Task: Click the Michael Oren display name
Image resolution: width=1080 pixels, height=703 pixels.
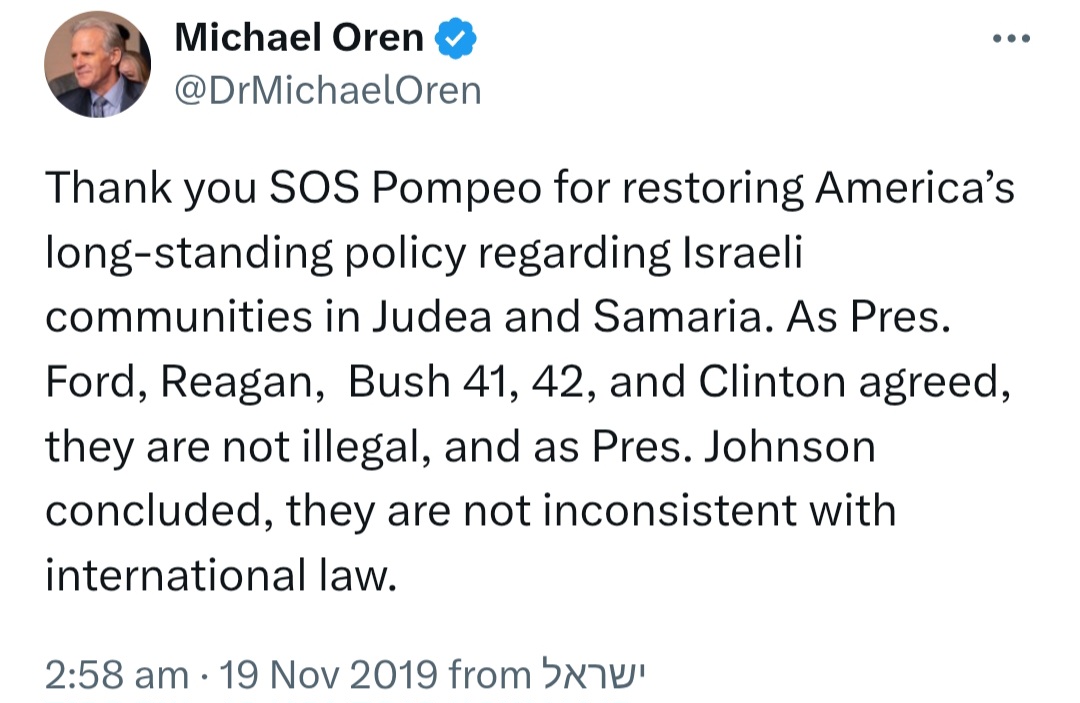Action: click(299, 38)
